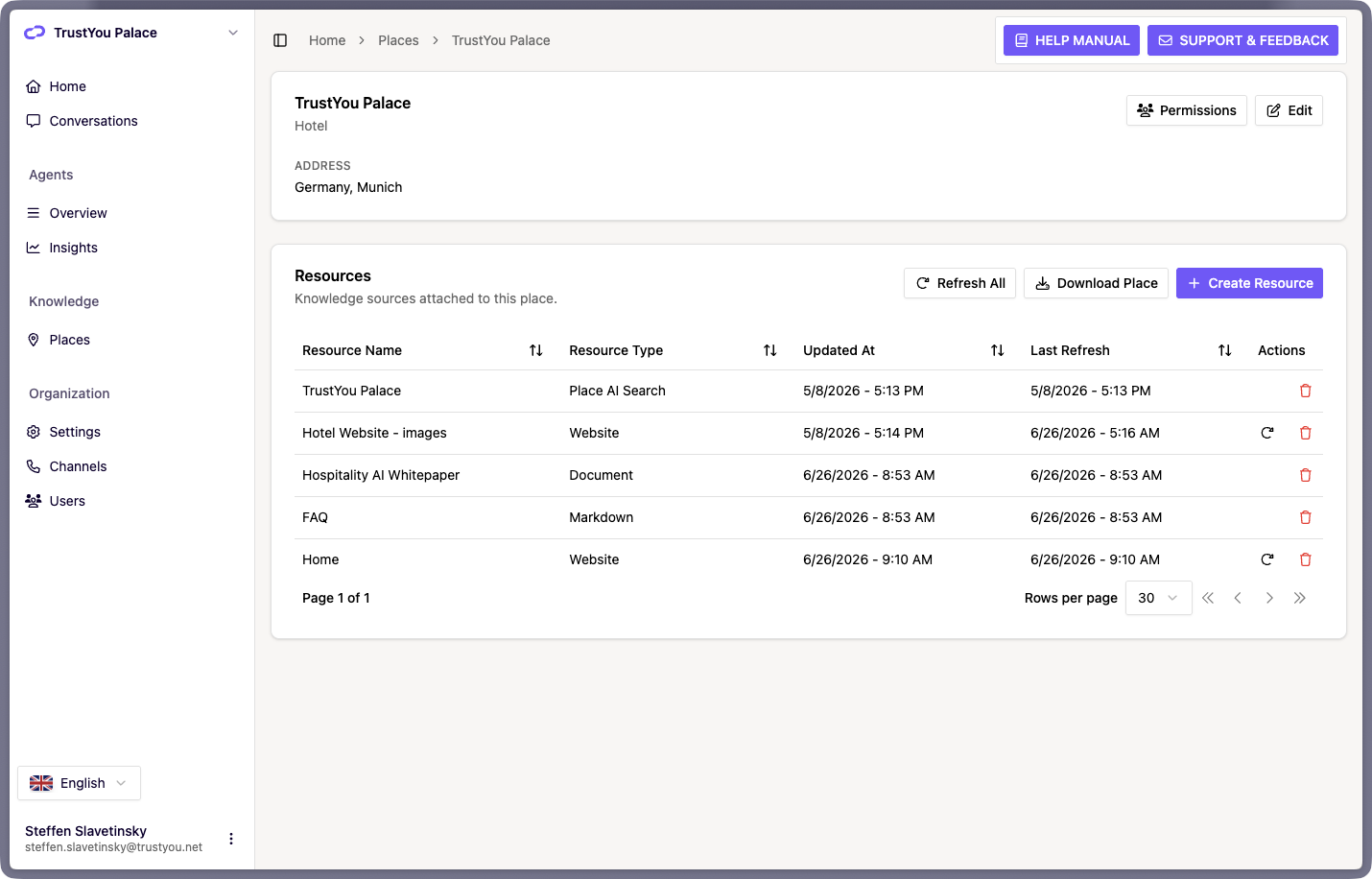Click Create Resource button
The width and height of the screenshot is (1372, 879).
tap(1249, 283)
